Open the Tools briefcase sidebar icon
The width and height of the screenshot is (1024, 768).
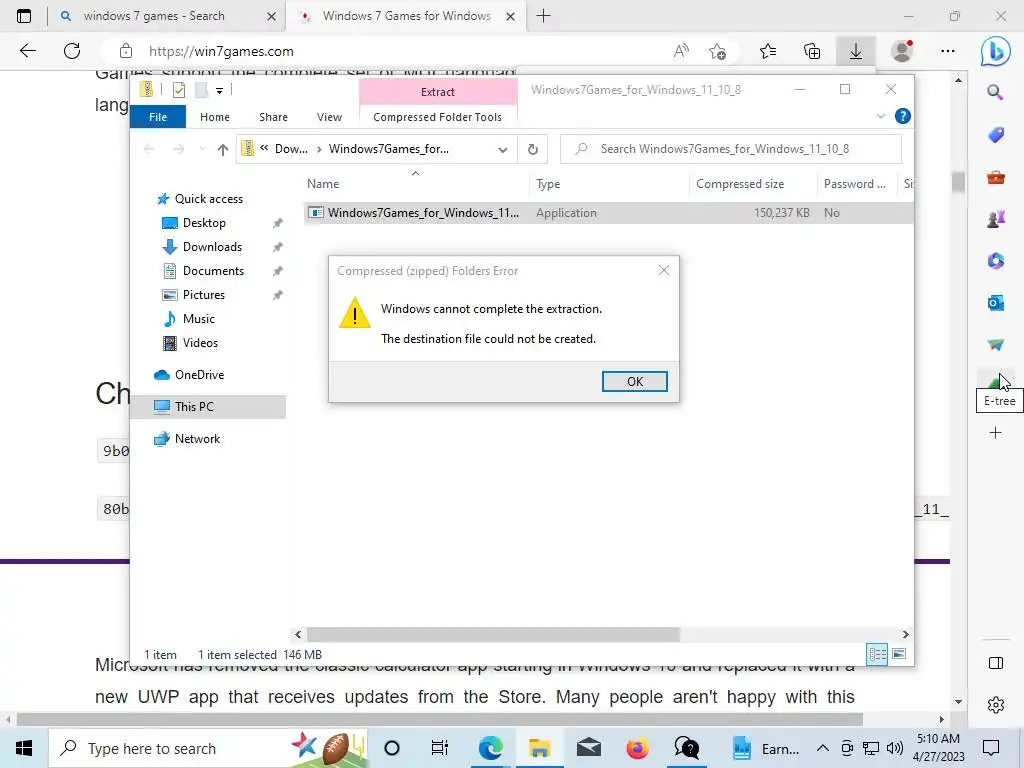point(995,176)
